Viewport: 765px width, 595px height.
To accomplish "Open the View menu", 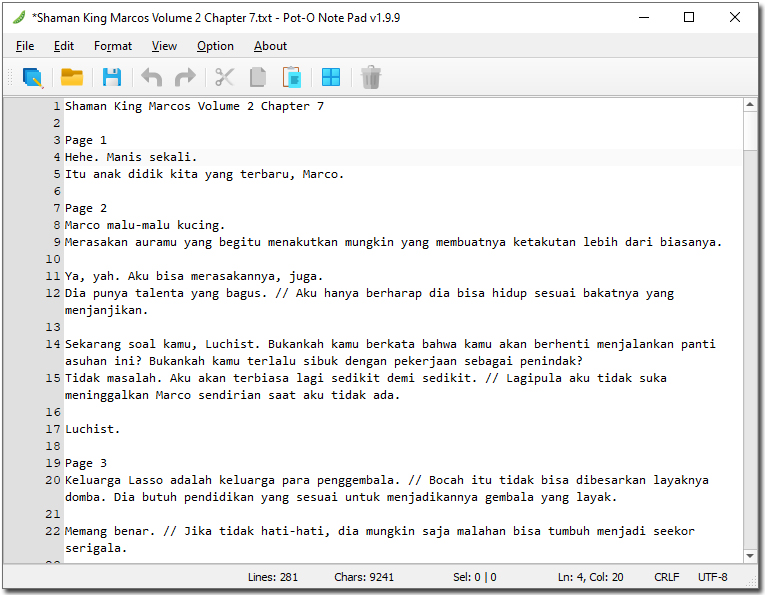I will (x=164, y=46).
